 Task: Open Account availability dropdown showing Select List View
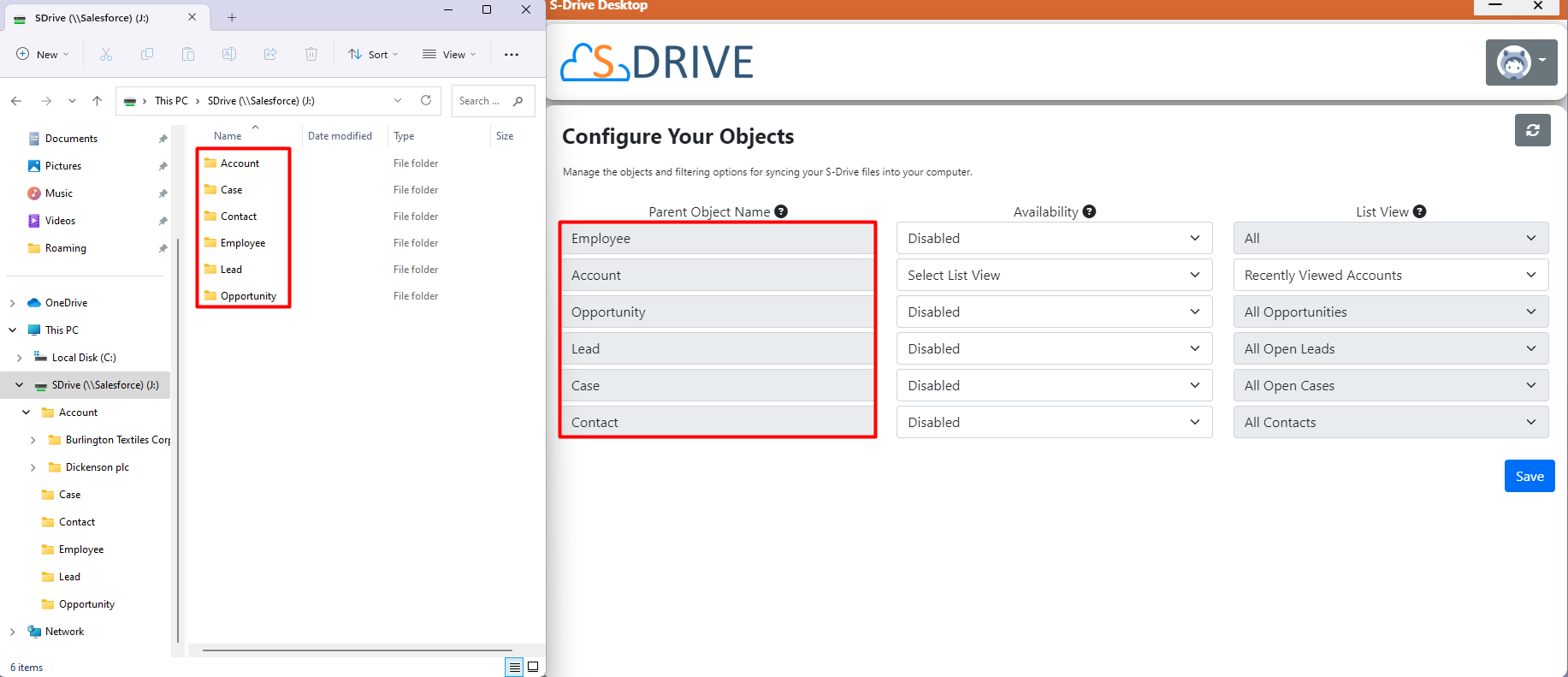click(1054, 275)
